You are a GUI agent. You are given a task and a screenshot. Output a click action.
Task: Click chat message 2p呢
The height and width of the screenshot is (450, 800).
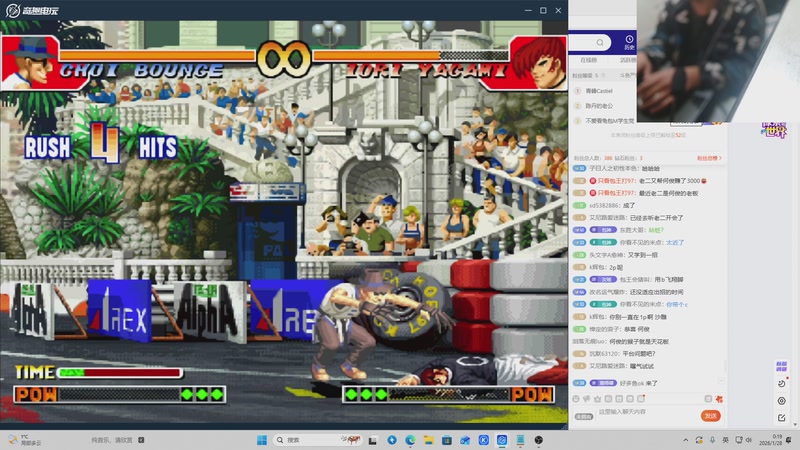click(616, 267)
